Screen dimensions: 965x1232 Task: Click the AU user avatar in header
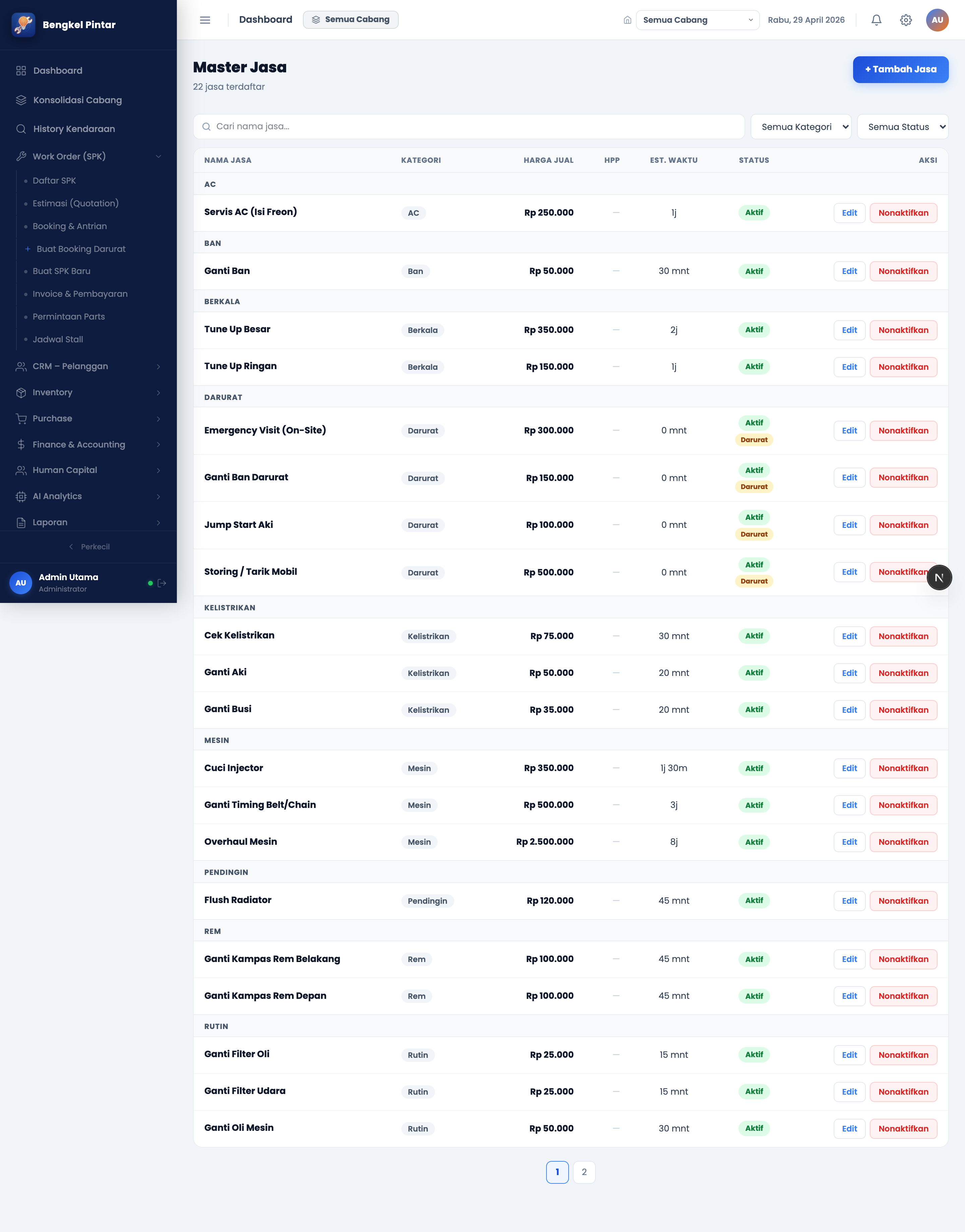[937, 20]
